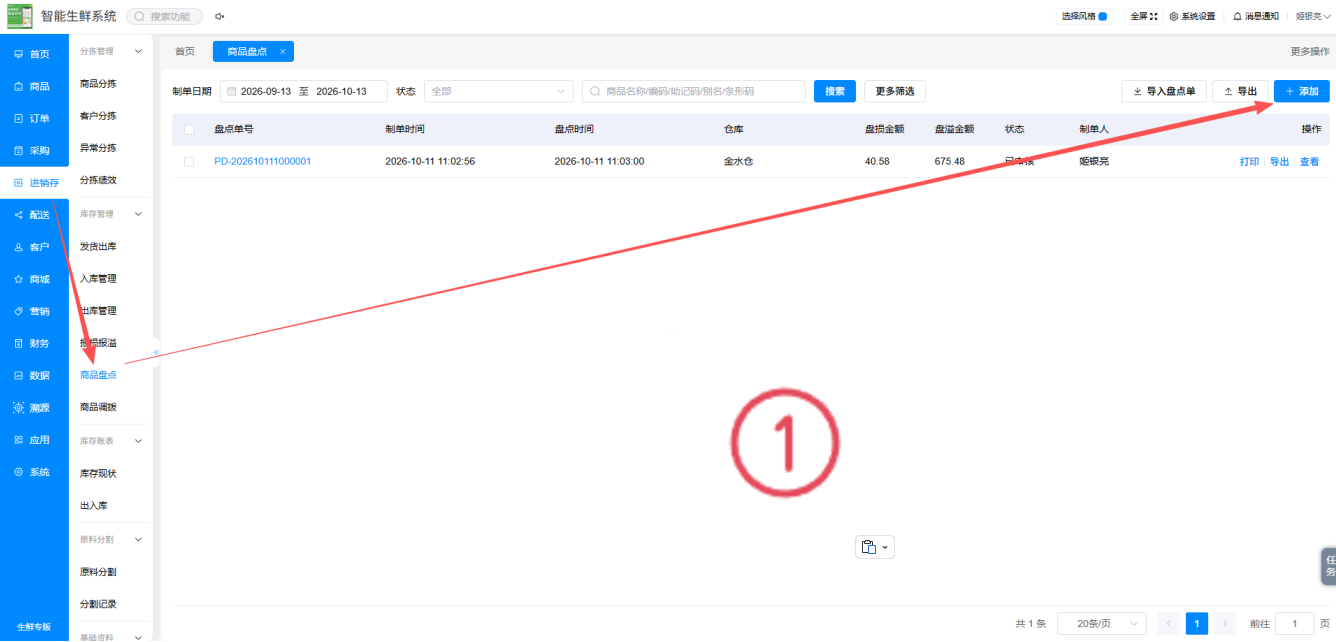Select the 配送 module
The height and width of the screenshot is (642, 1336).
[x=34, y=215]
